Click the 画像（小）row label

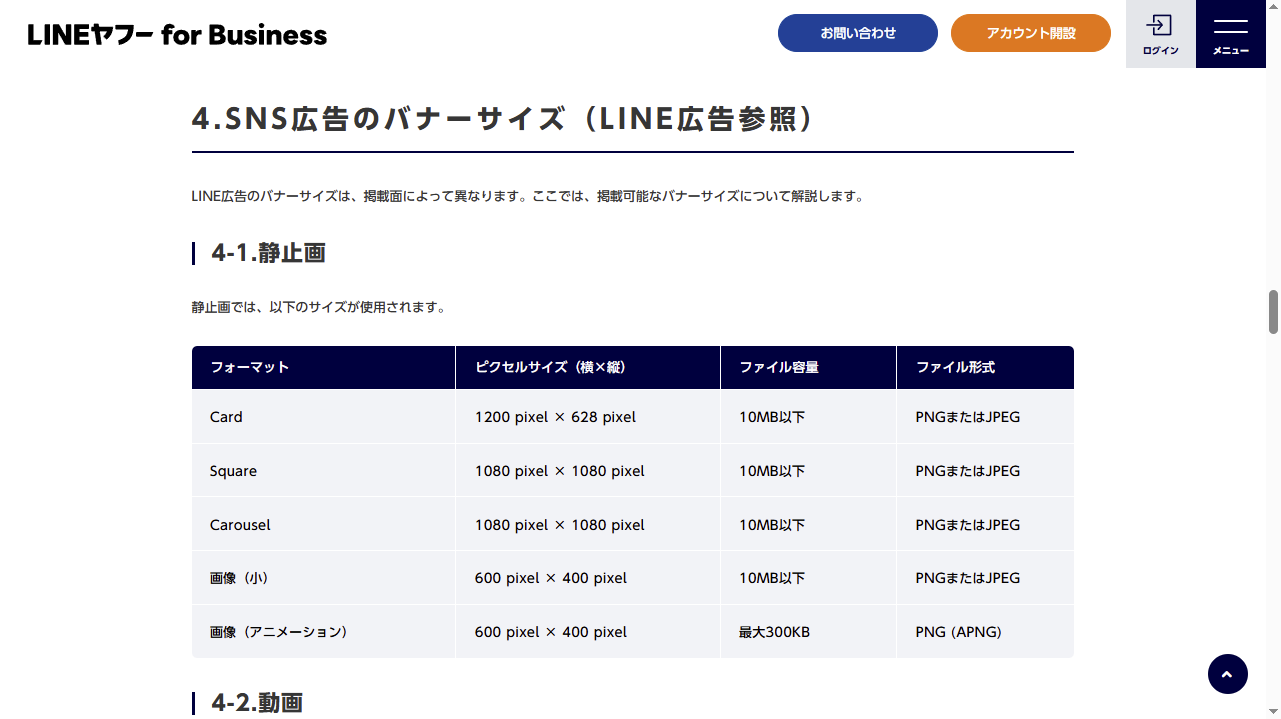tap(239, 578)
